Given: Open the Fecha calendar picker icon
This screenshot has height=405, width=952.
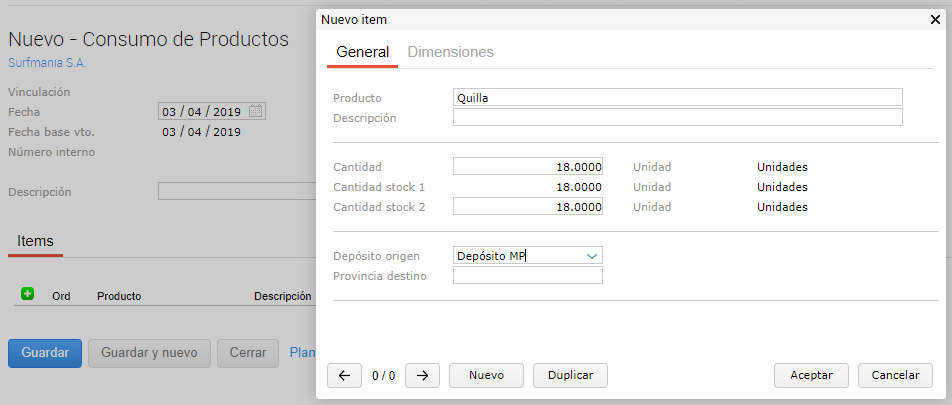Looking at the screenshot, I should point(256,111).
